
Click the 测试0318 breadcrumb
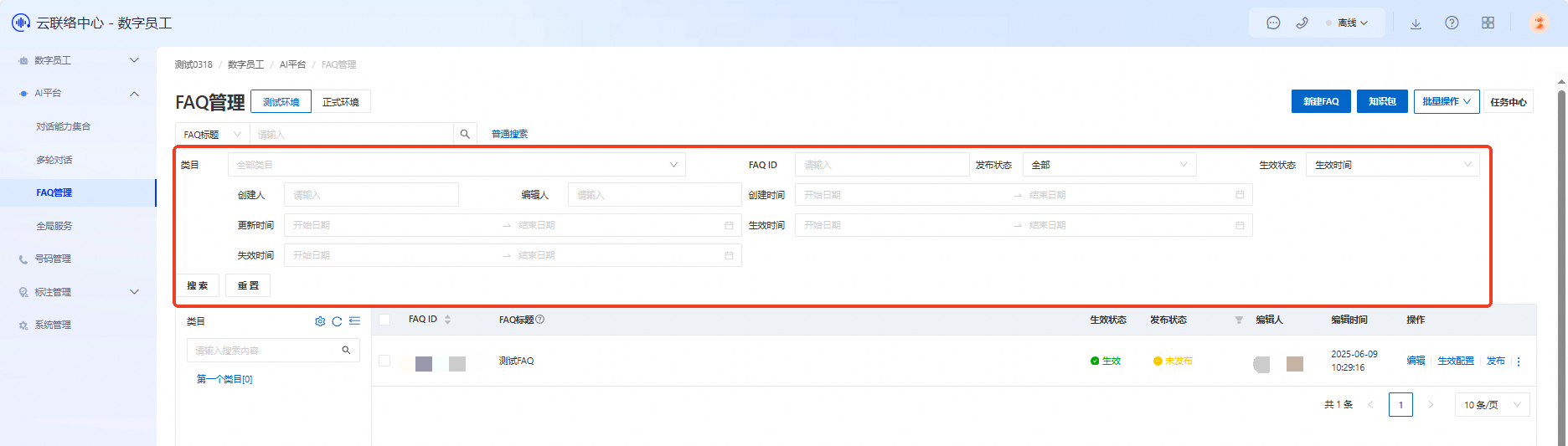tap(193, 64)
